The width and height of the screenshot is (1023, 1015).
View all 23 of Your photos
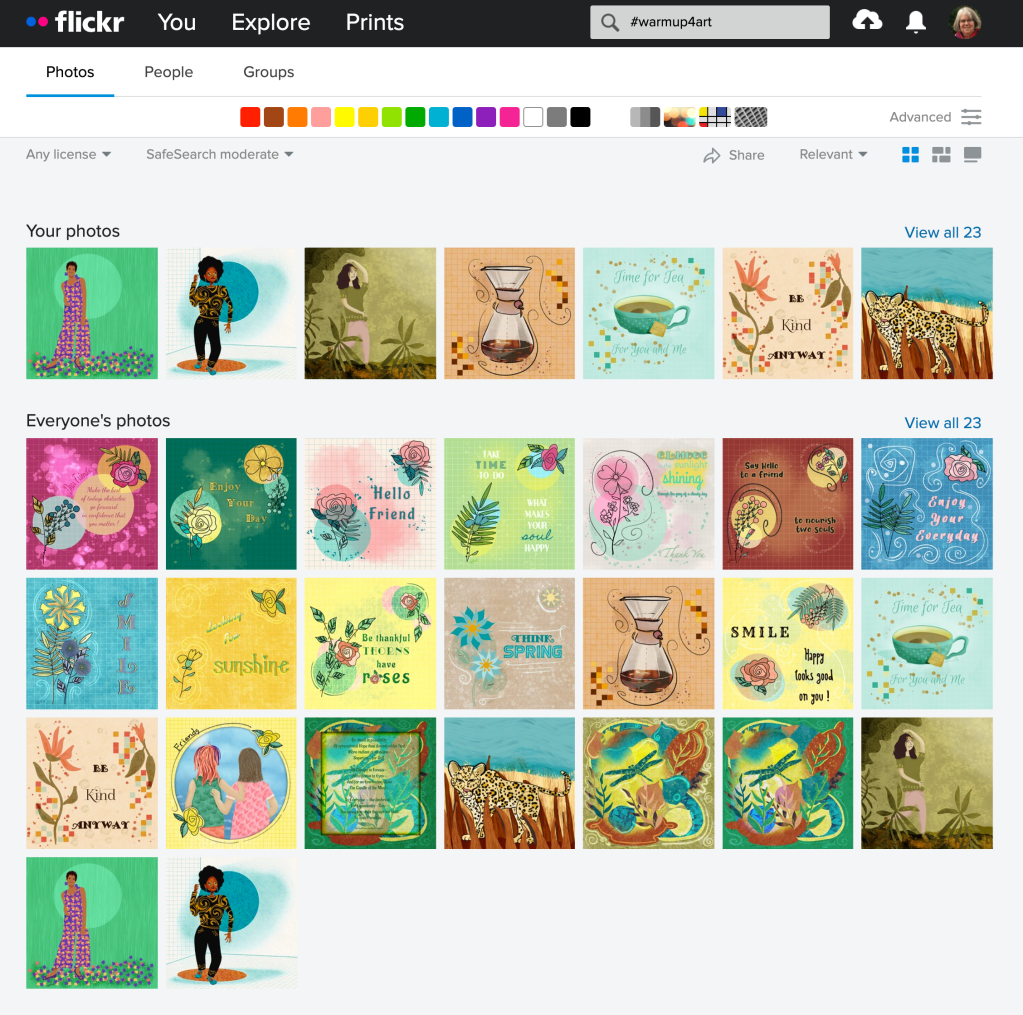click(x=943, y=232)
